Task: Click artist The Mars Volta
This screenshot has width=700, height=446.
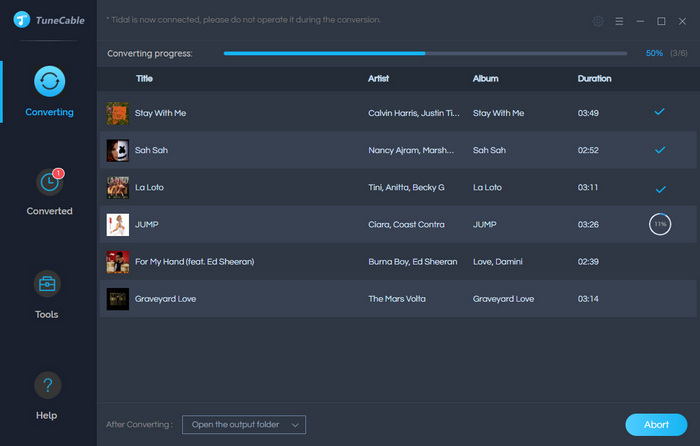Action: tap(397, 299)
